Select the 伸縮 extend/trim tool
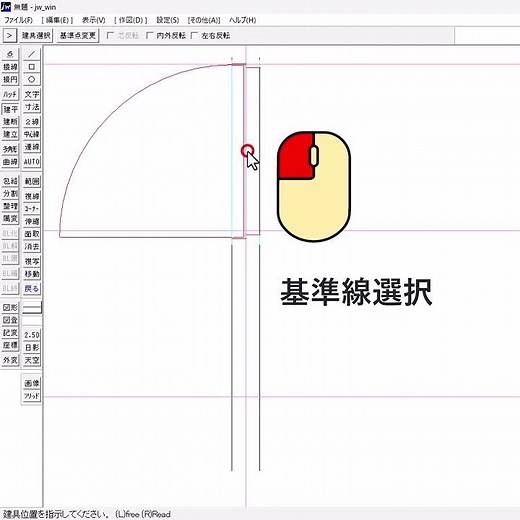 pyautogui.click(x=32, y=221)
